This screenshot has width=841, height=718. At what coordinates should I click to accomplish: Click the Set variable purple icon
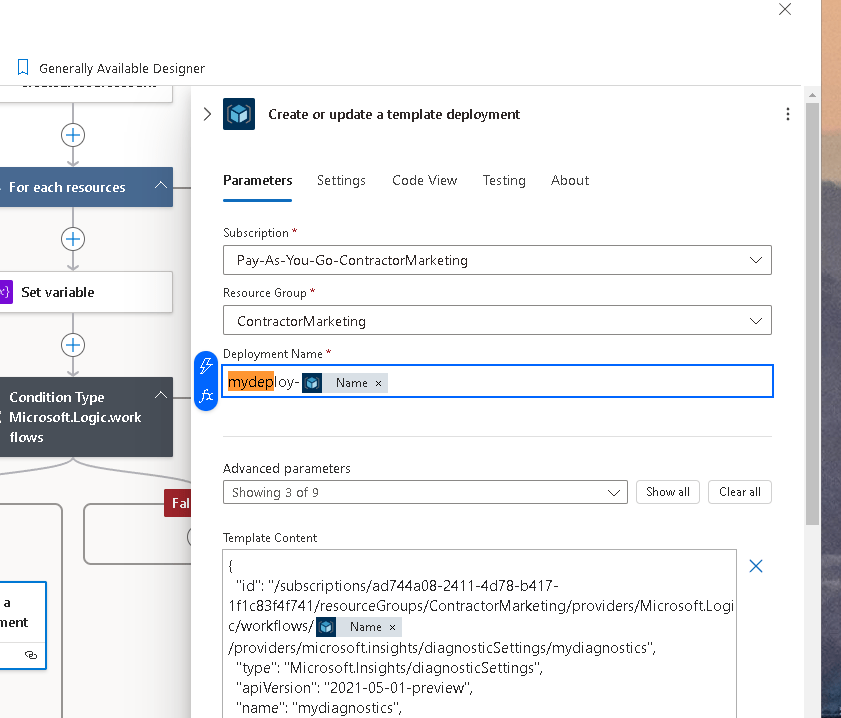click(x=6, y=292)
